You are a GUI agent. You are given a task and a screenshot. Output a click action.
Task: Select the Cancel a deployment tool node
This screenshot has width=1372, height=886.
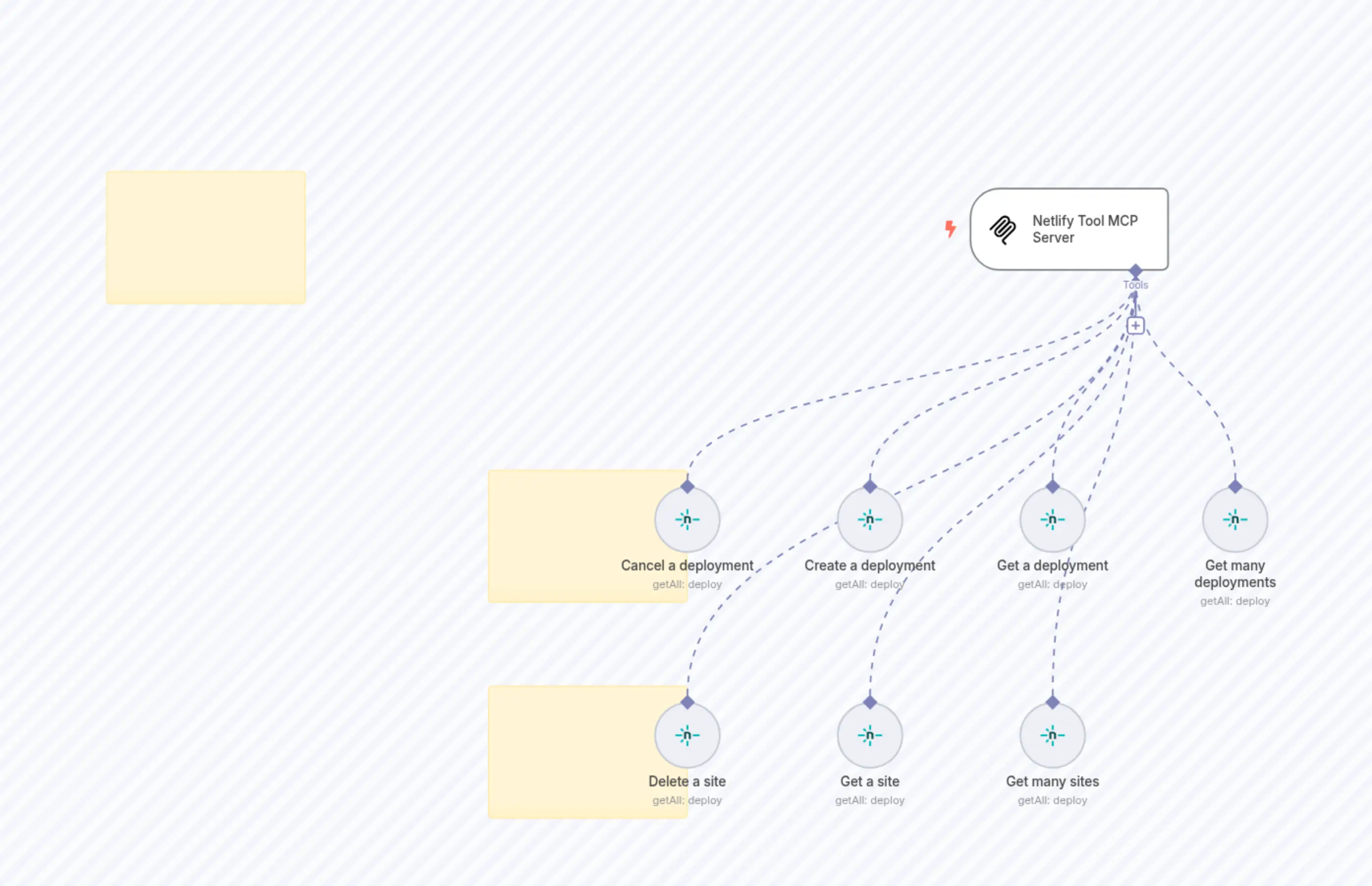(687, 519)
